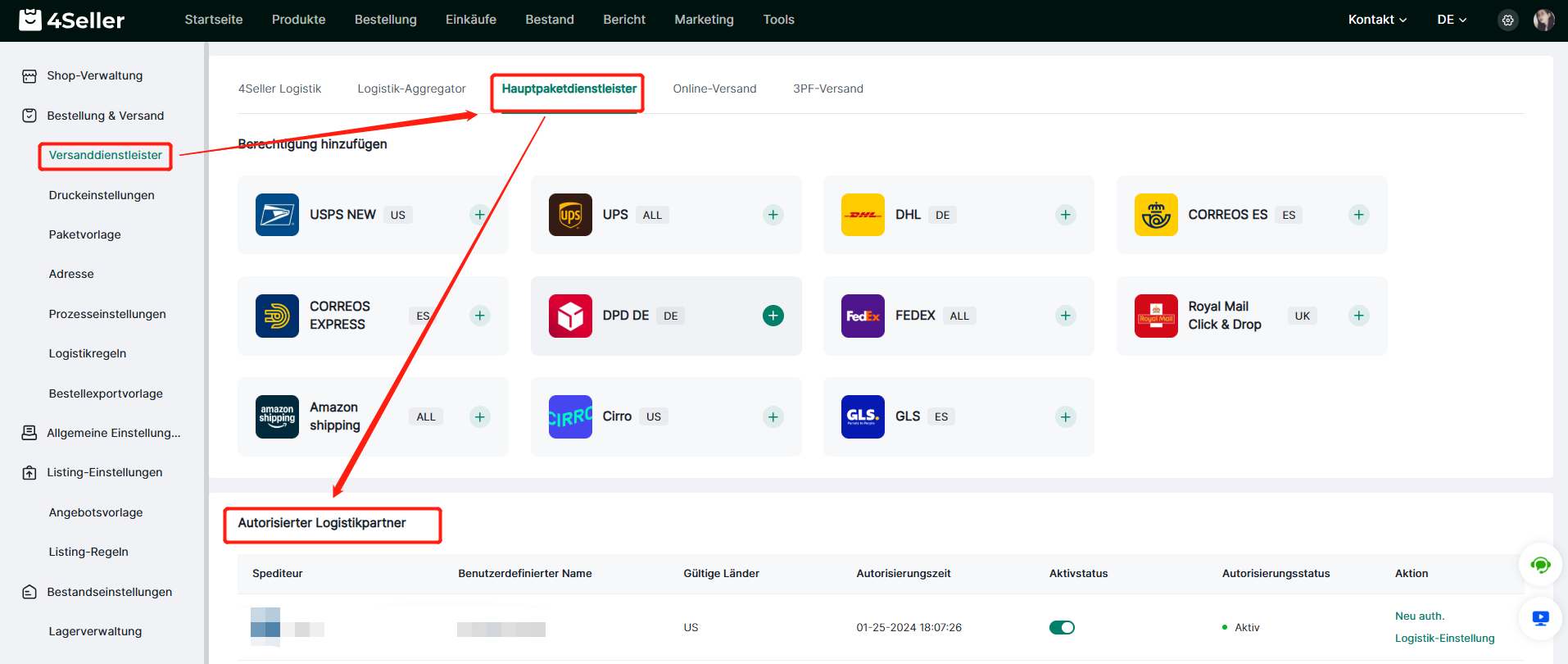The height and width of the screenshot is (664, 1568).
Task: Expand Shop-Verwaltung sidebar section
Action: coord(94,75)
